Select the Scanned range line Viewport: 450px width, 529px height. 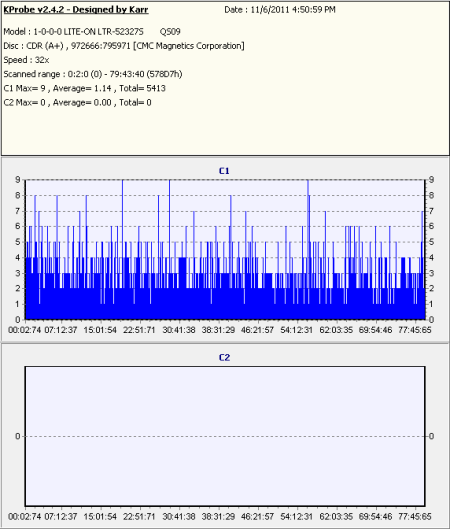click(93, 74)
